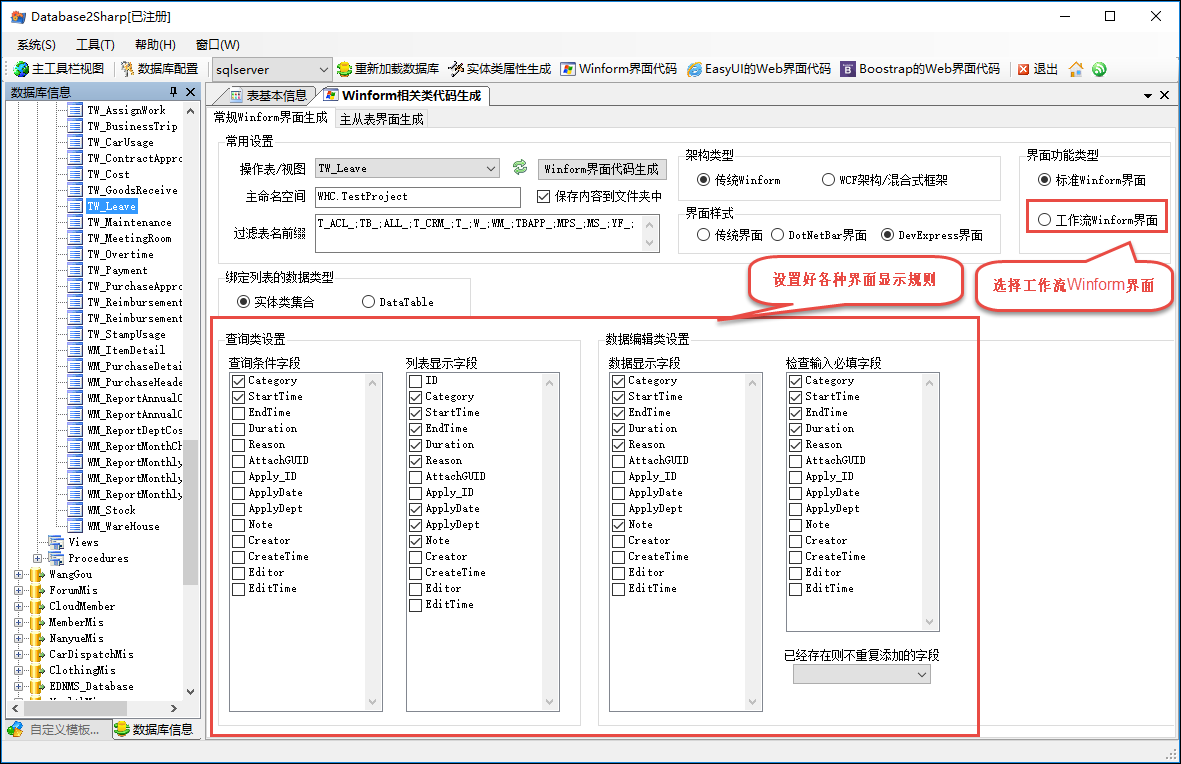Select WCF架构/混合式框架 radio button
The height and width of the screenshot is (764, 1181).
click(x=828, y=180)
